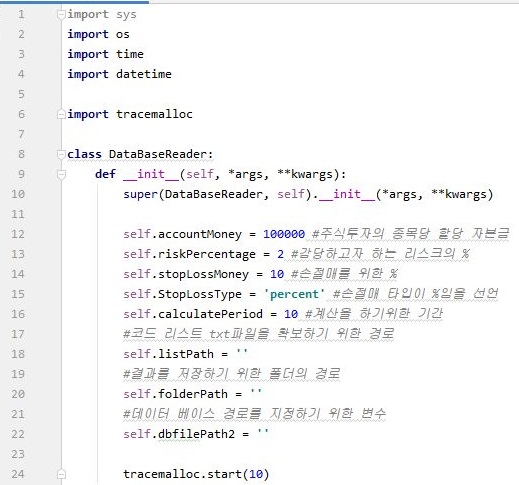The width and height of the screenshot is (519, 485).
Task: Click fold end marker at line 24
Action: click(61, 474)
